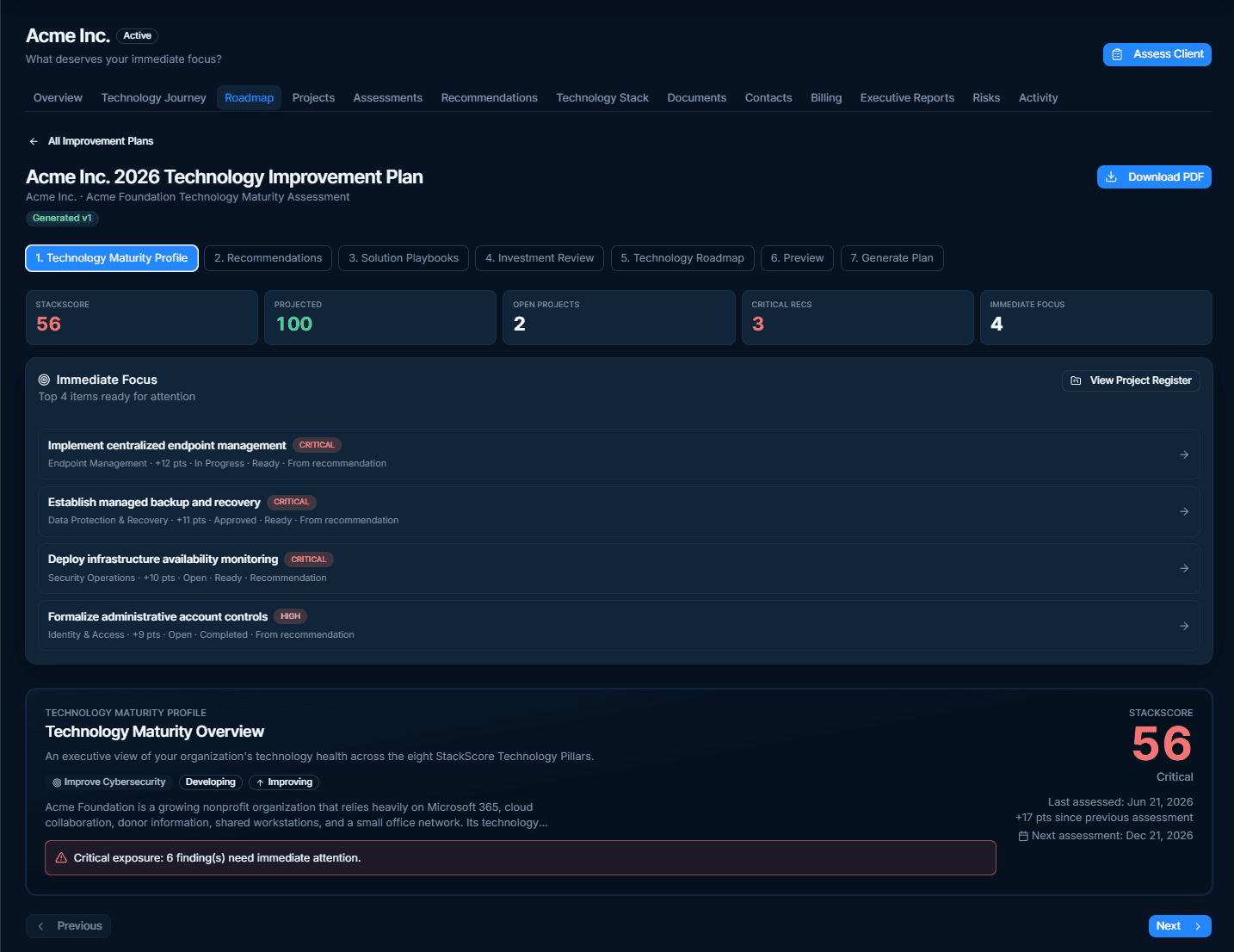Click the clipboard icon in Assess Client

pos(1117,54)
